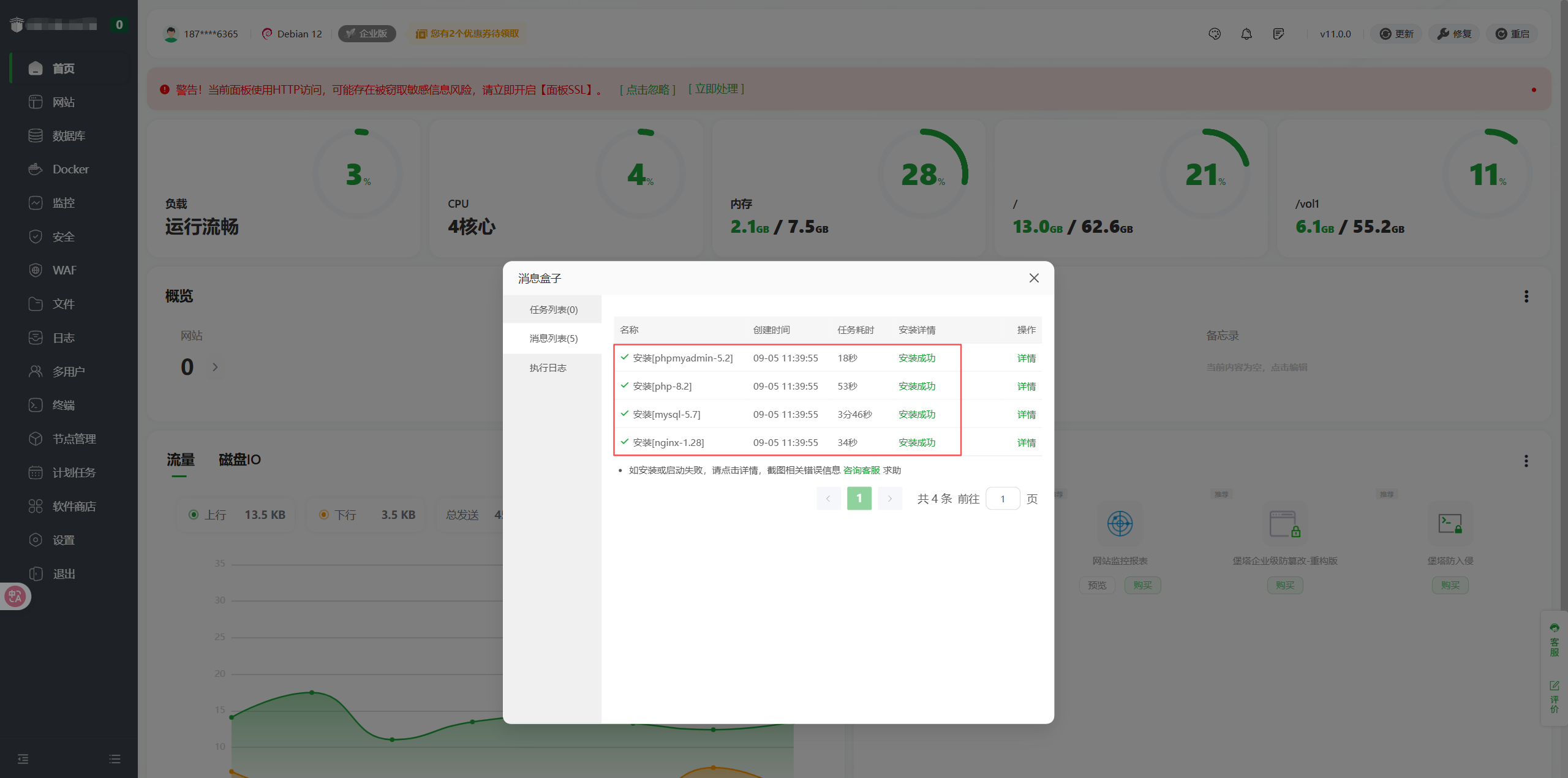Image resolution: width=1568 pixels, height=778 pixels.
Task: Click the theme palette icon in header
Action: (x=1215, y=34)
